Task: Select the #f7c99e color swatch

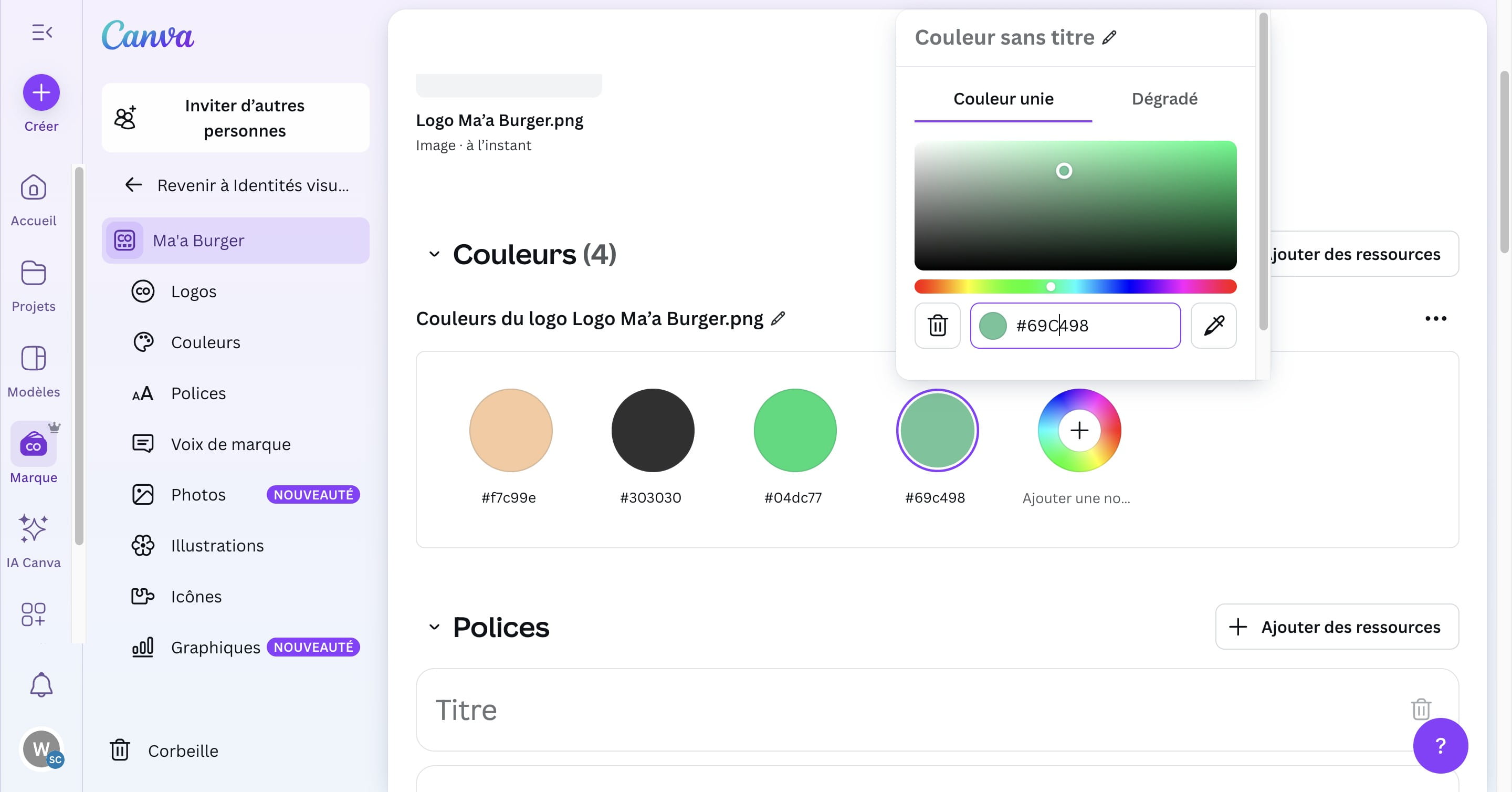Action: (510, 430)
